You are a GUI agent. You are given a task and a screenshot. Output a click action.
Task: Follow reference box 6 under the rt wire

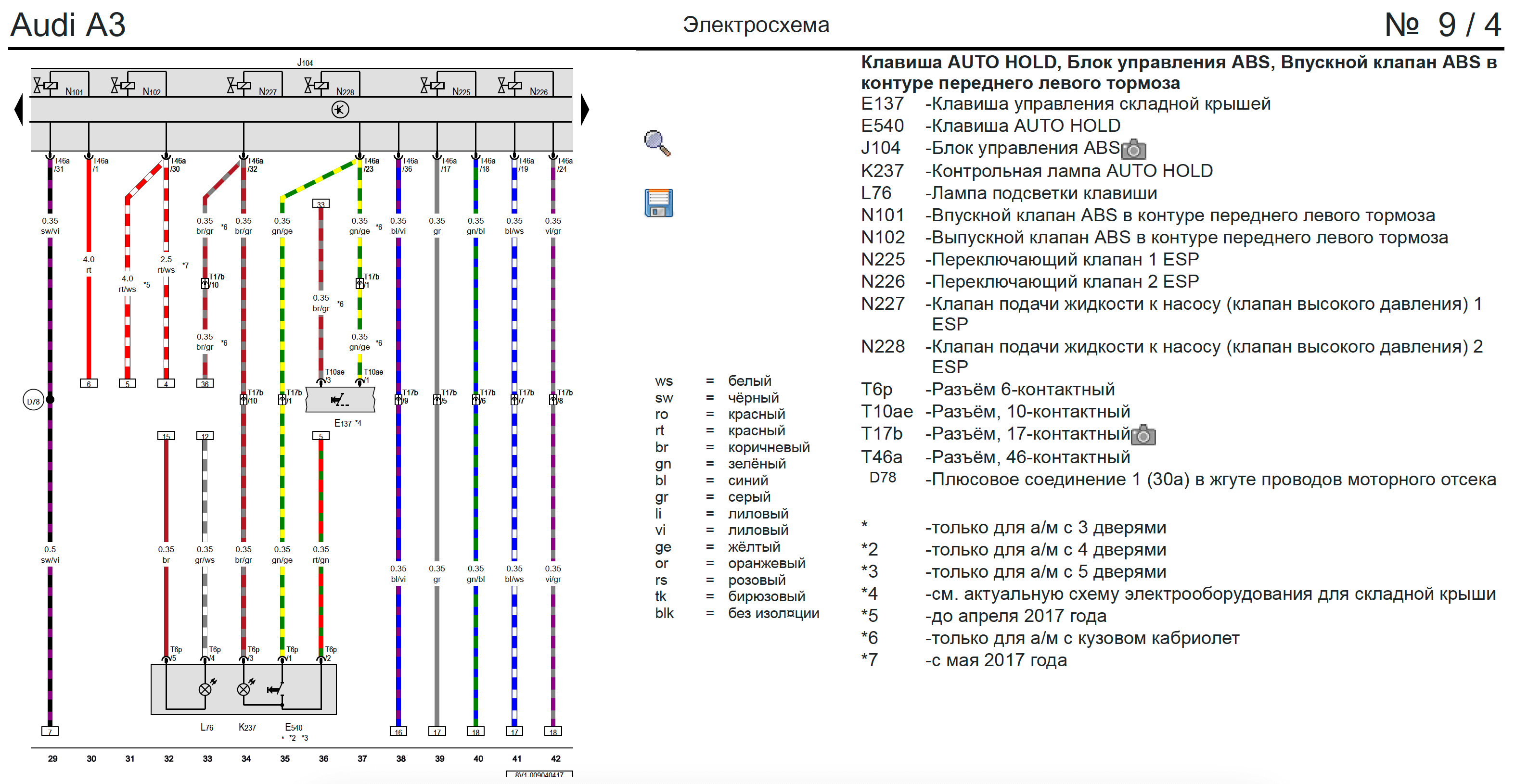89,383
